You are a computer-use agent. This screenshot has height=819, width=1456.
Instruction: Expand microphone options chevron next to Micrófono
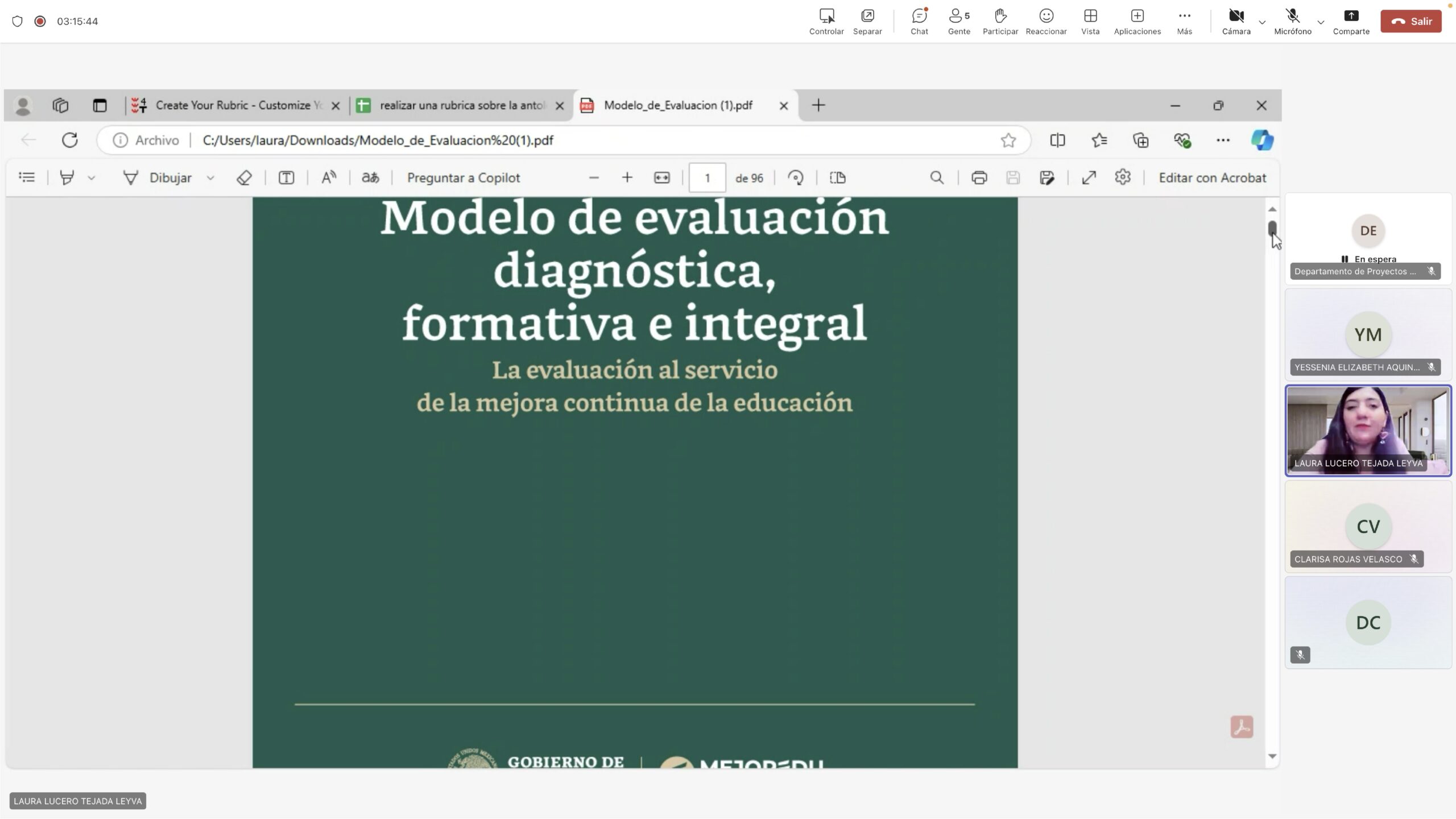(1321, 22)
